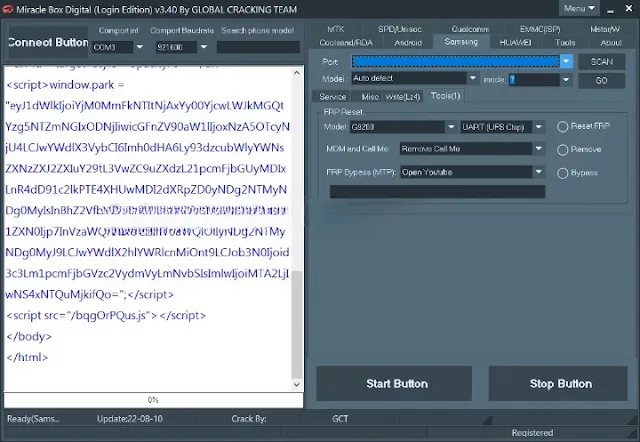Image resolution: width=640 pixels, height=442 pixels.
Task: Switch to the SPD/Unisoc tab
Action: (x=400, y=29)
